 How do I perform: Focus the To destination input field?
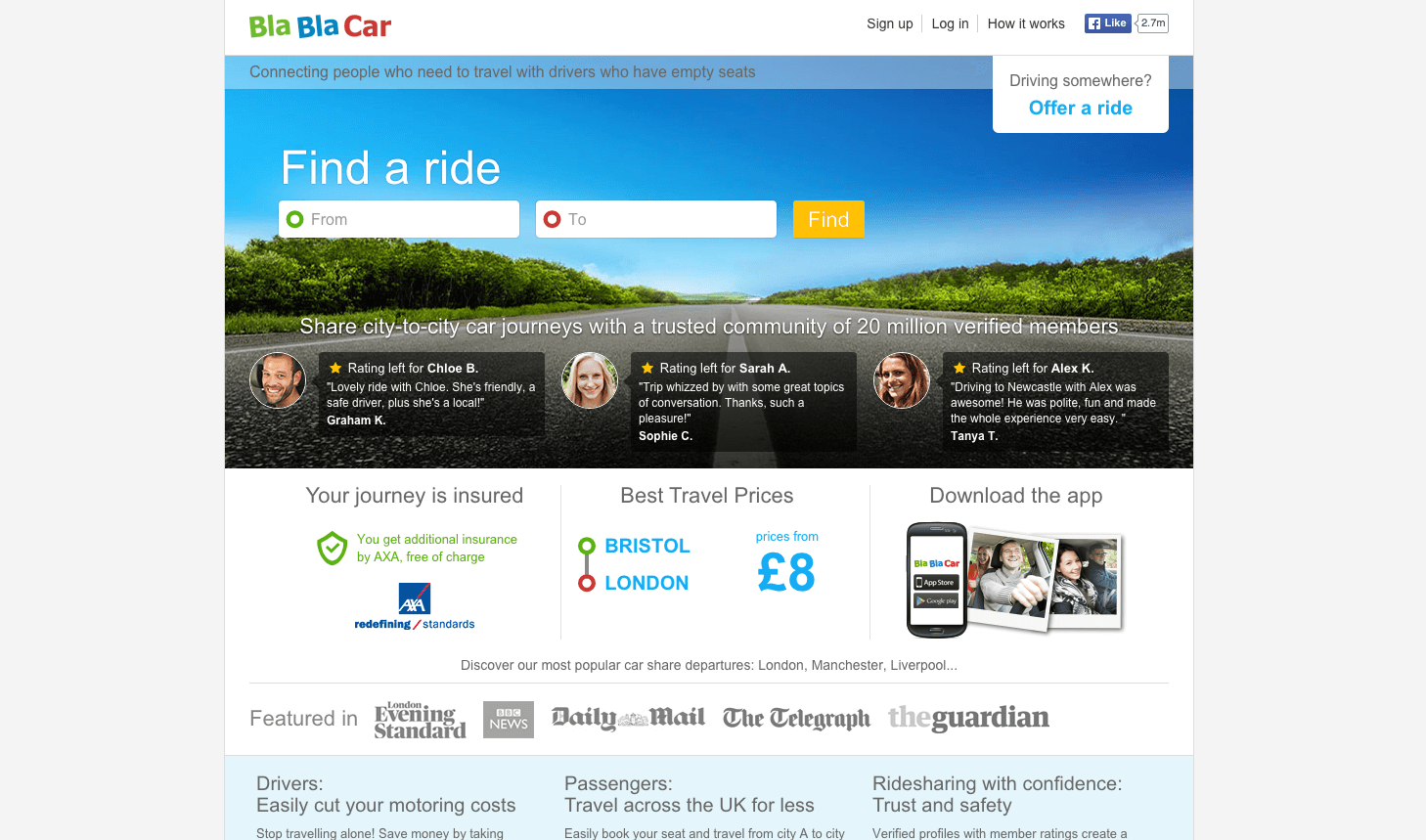656,219
